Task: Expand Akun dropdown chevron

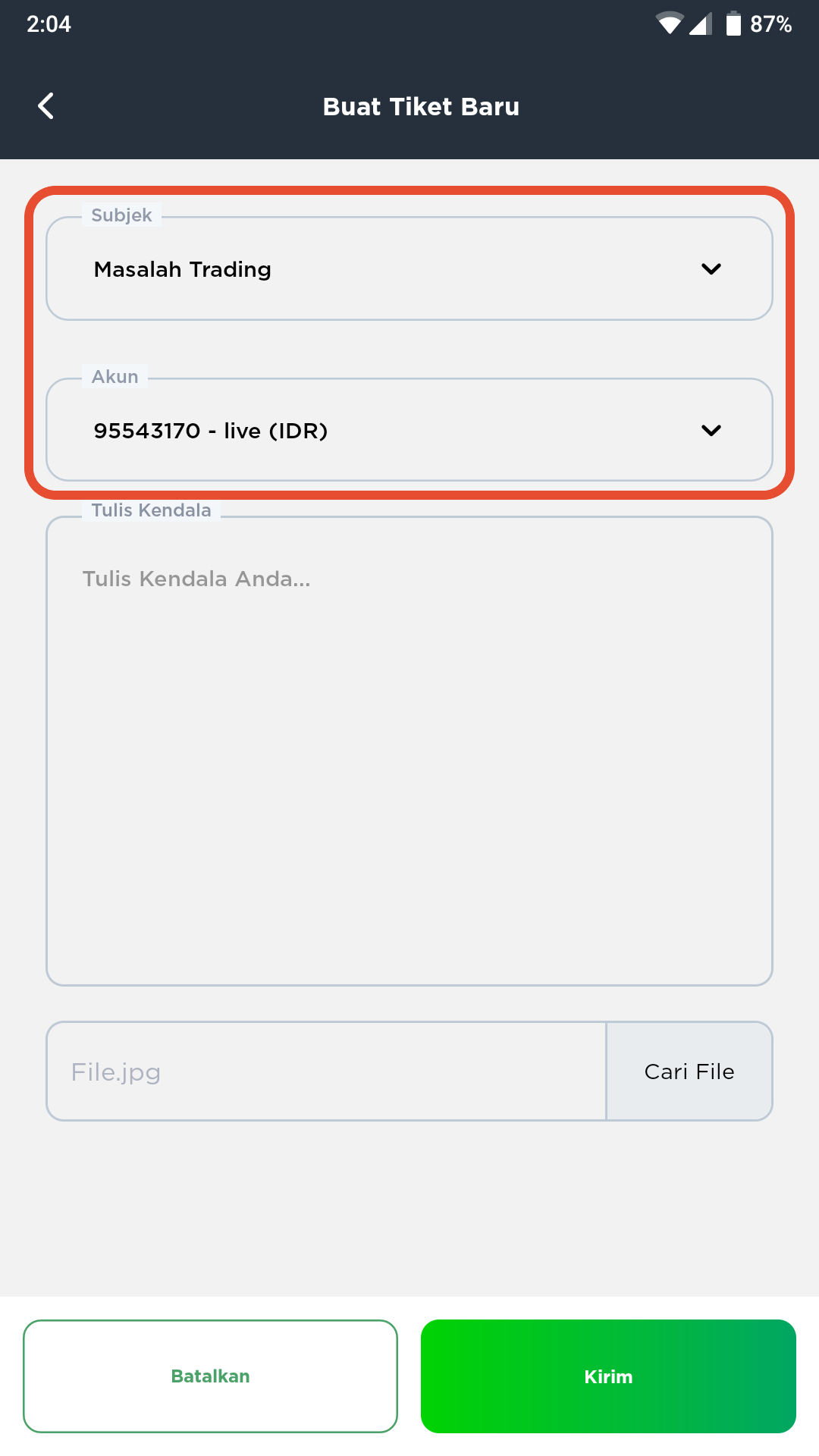Action: point(711,430)
